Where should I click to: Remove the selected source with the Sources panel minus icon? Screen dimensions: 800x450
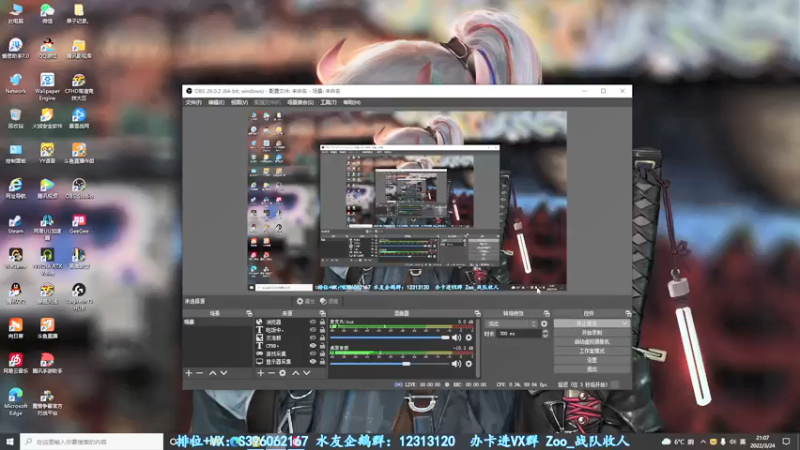coord(271,373)
